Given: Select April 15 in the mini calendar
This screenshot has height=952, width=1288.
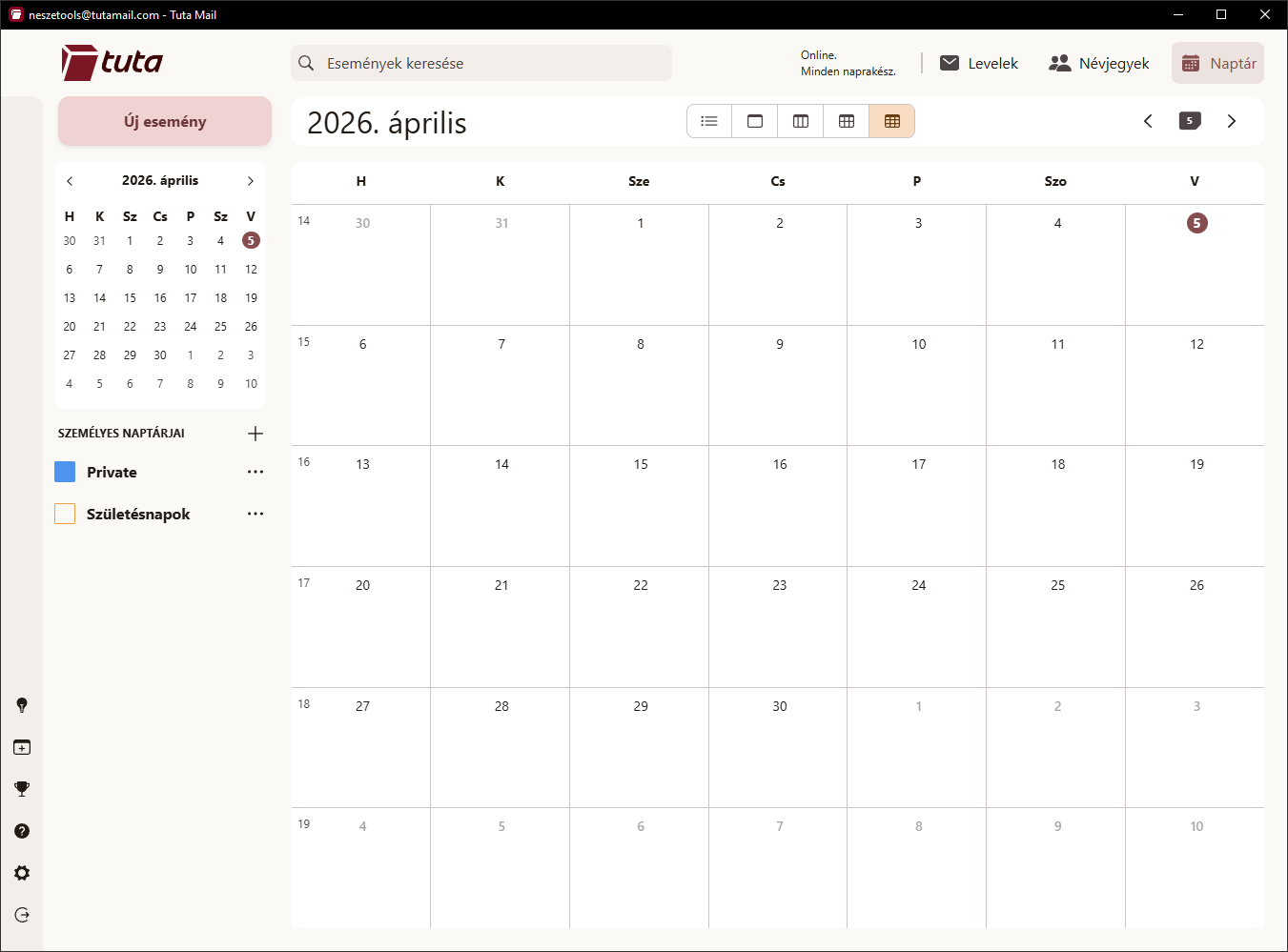Looking at the screenshot, I should (130, 297).
